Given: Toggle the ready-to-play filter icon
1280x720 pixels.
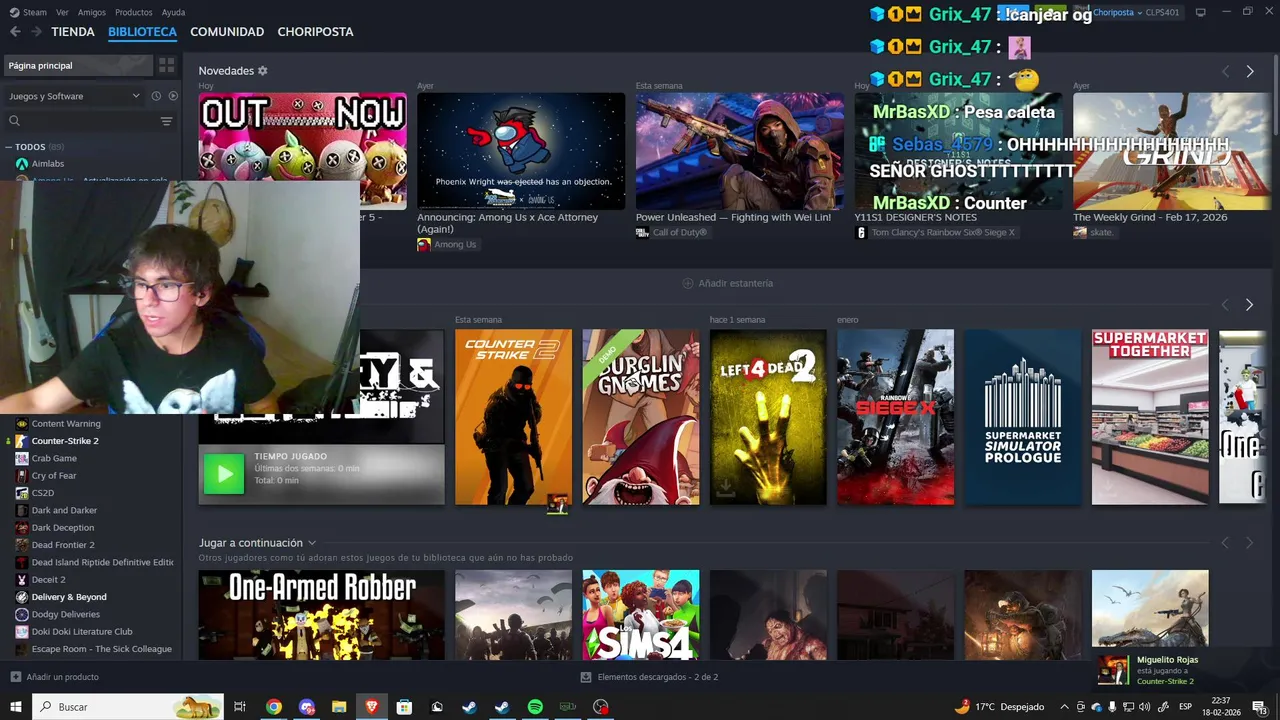Looking at the screenshot, I should (173, 96).
